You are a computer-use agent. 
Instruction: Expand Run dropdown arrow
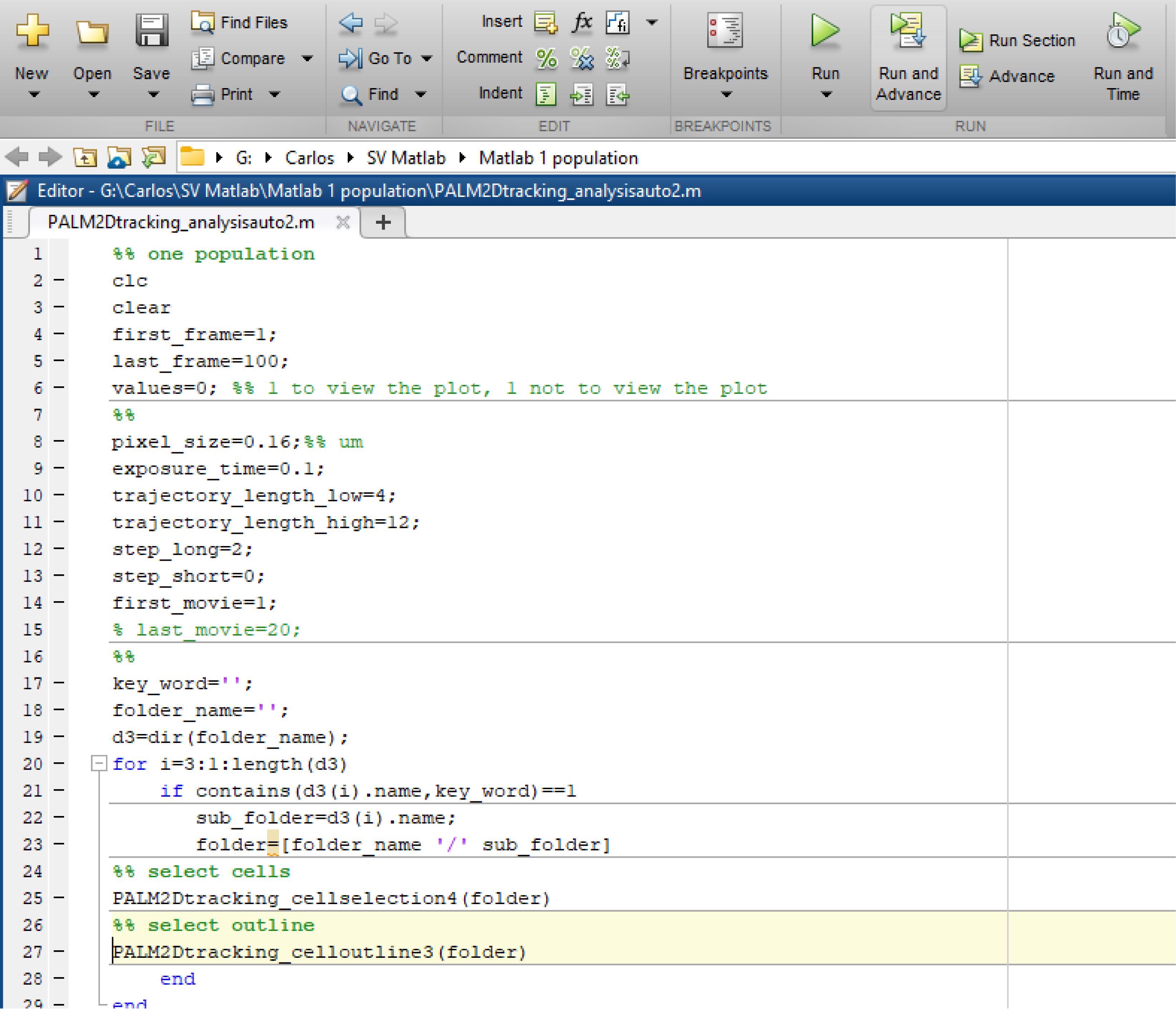(826, 94)
